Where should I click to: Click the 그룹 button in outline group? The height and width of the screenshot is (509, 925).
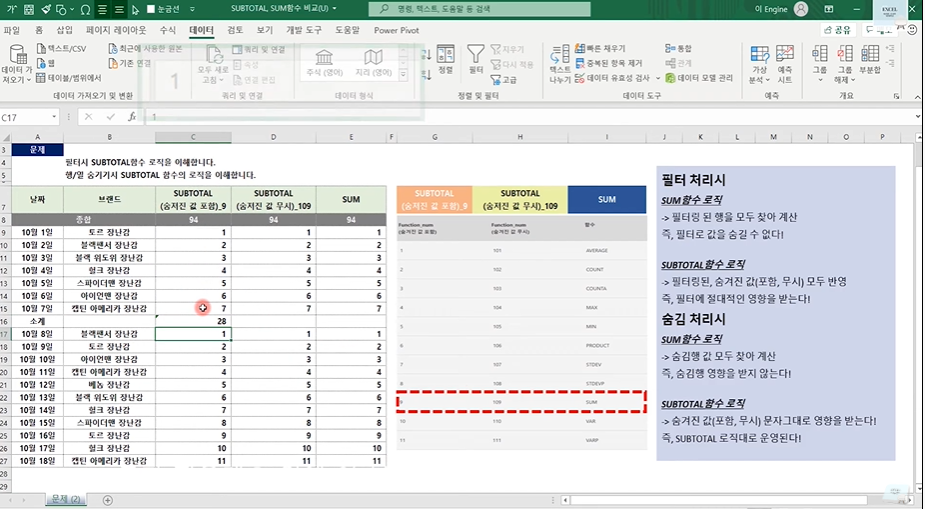click(x=819, y=64)
